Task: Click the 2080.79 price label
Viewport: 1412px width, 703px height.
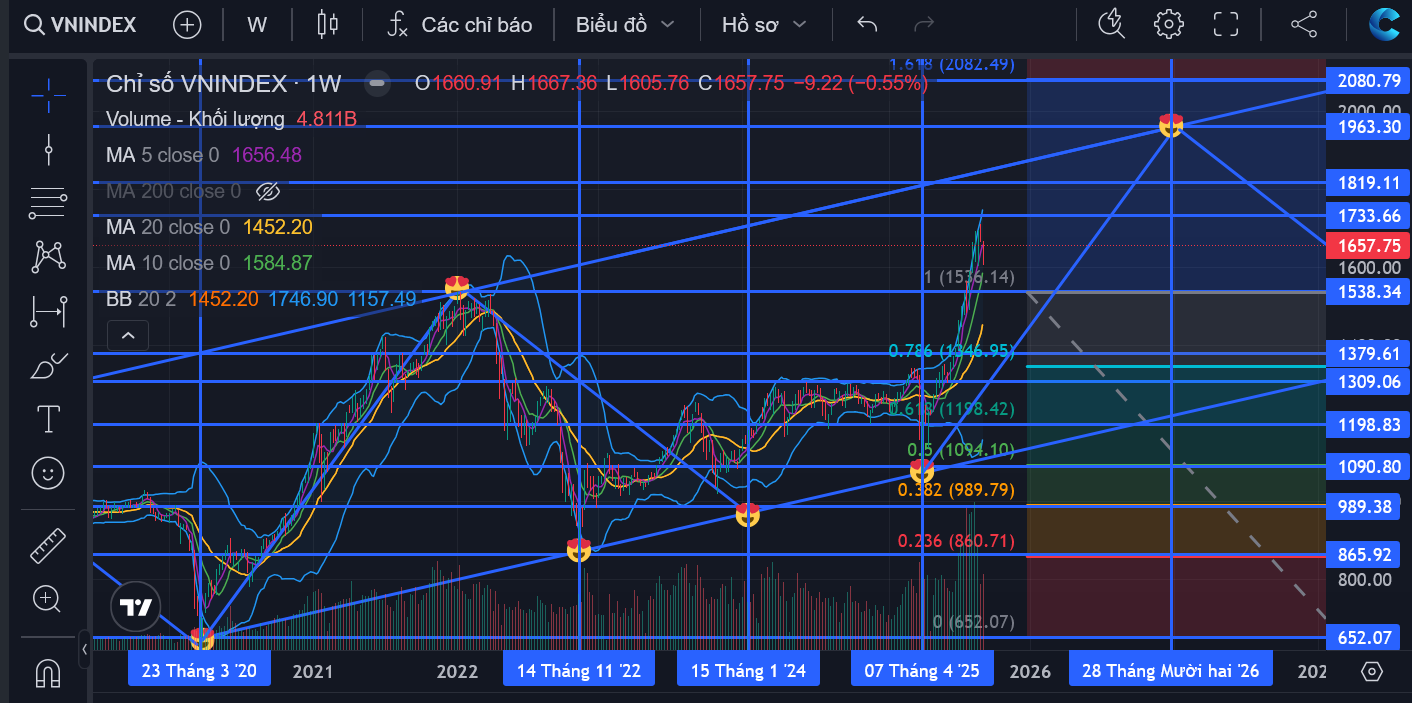Action: 1367,81
